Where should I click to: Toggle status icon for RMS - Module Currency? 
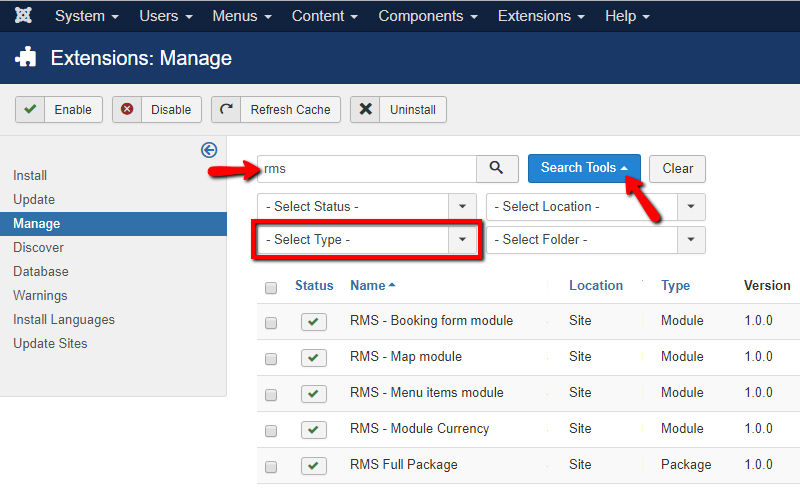tap(314, 430)
